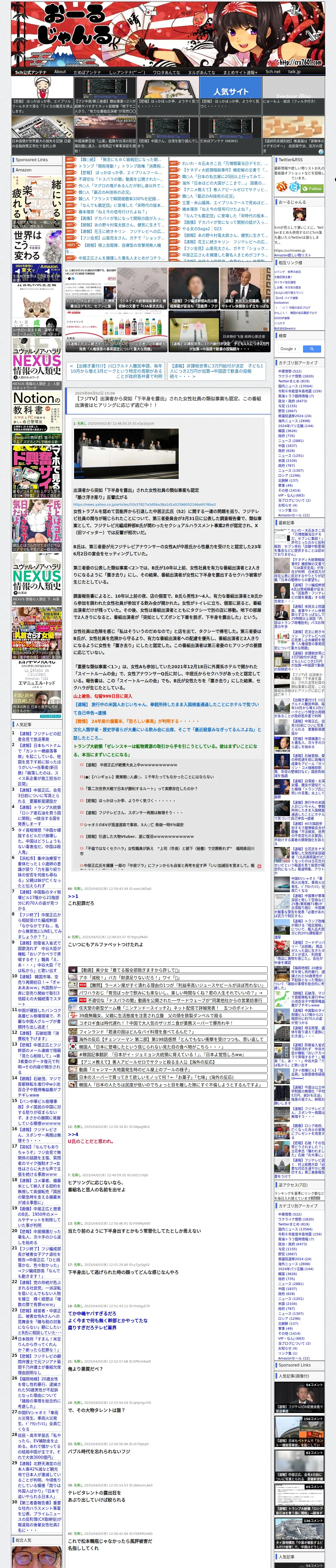
Task: Open next article 【速報】非課税世帯に3万円給付が決定
Action: click(216, 371)
